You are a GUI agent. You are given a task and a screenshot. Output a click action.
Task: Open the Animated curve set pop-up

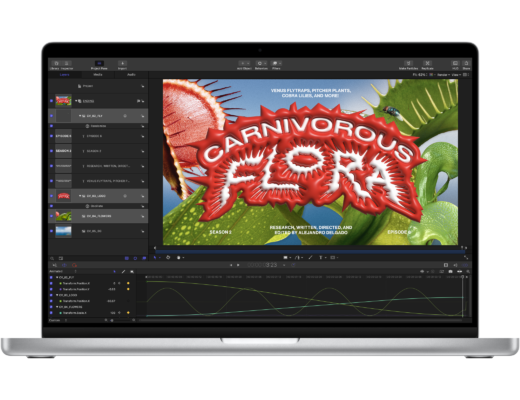pyautogui.click(x=63, y=272)
